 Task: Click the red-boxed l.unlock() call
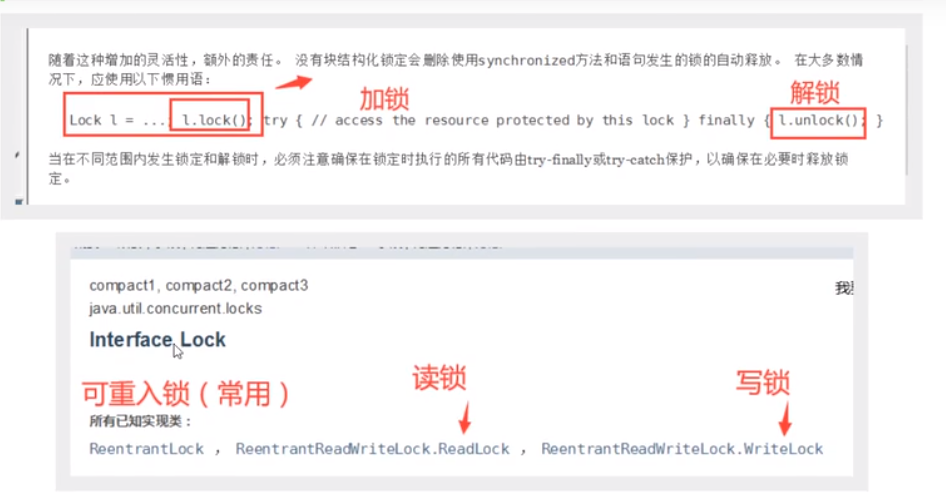coord(818,123)
